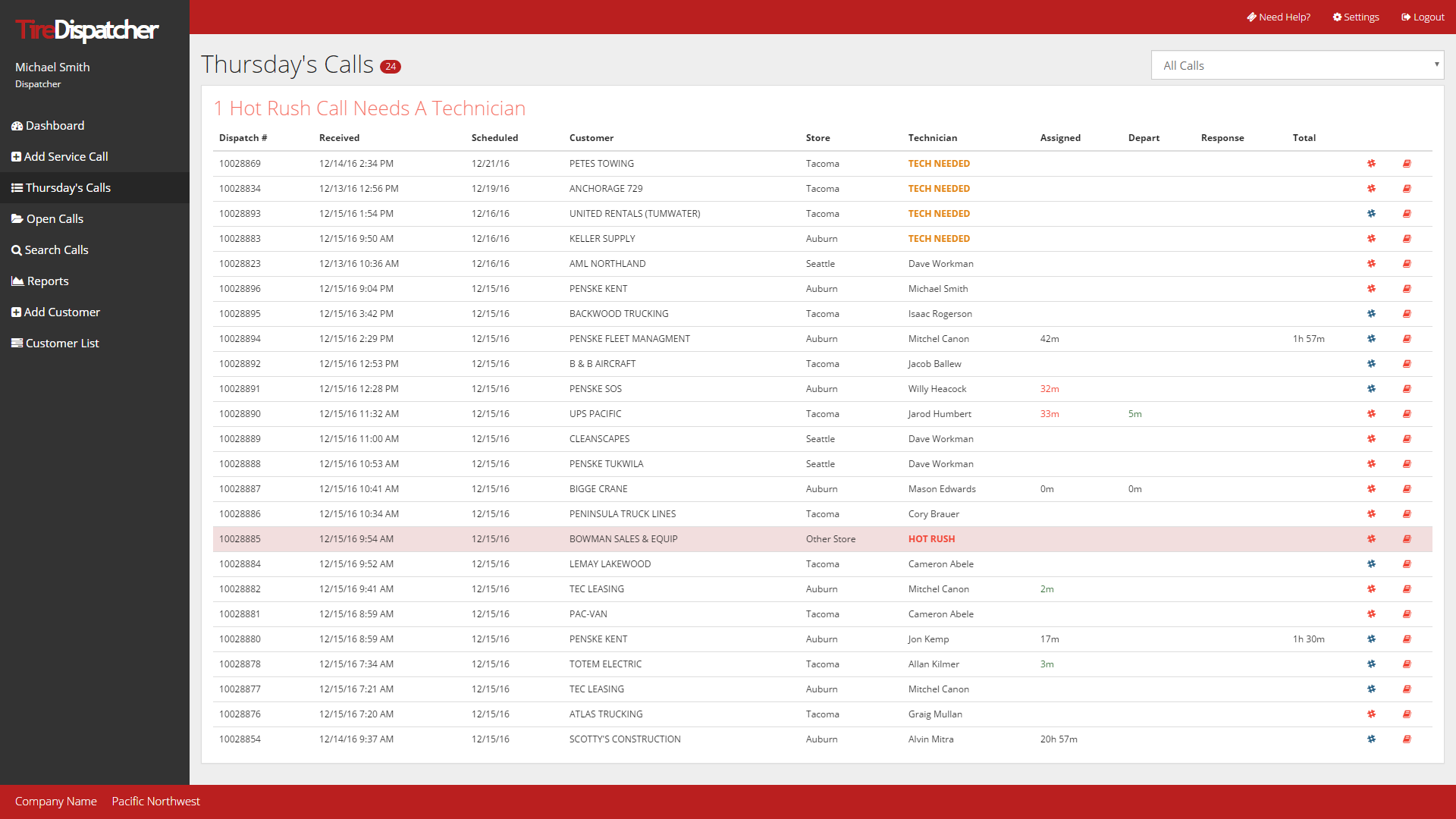Click the Customer column header

[x=591, y=138]
